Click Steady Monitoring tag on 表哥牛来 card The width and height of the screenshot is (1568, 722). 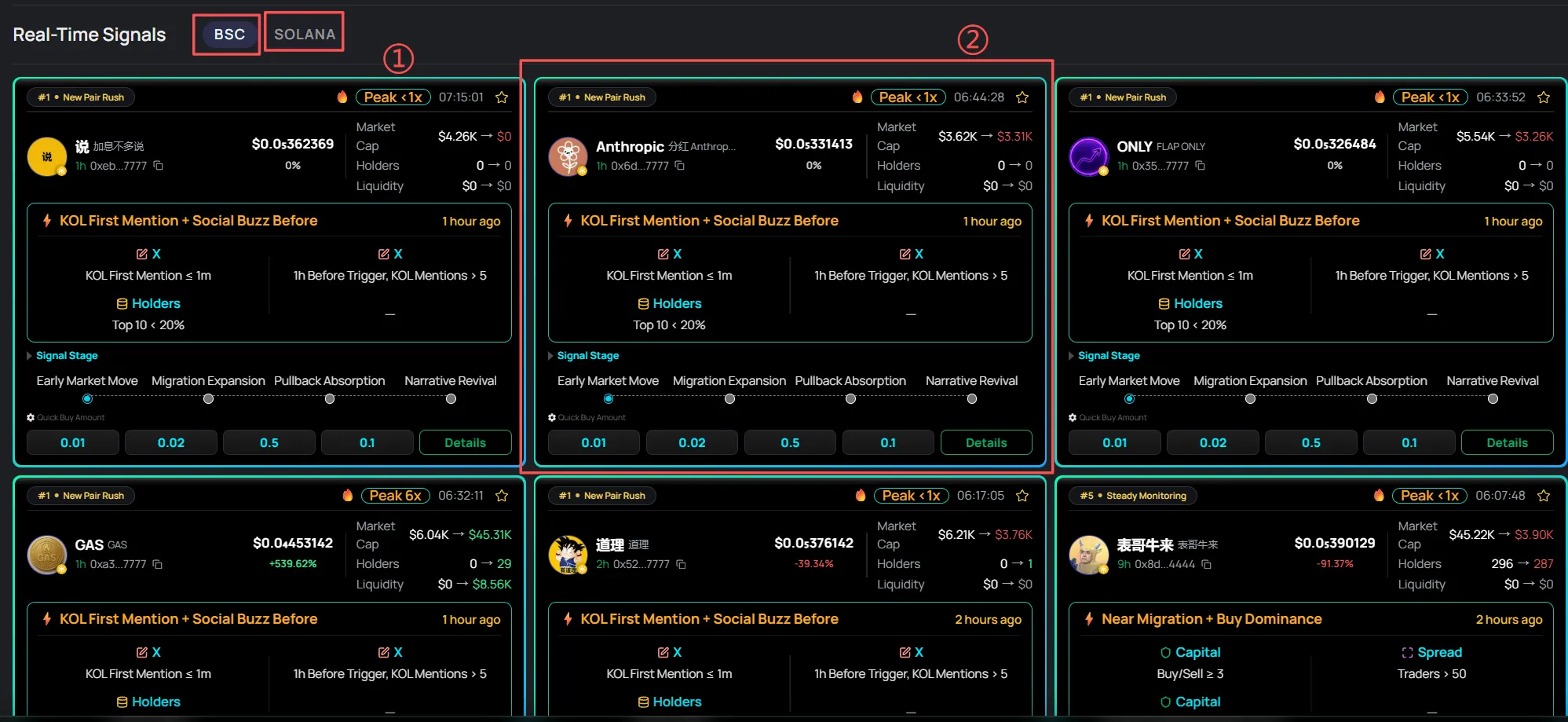point(1133,496)
